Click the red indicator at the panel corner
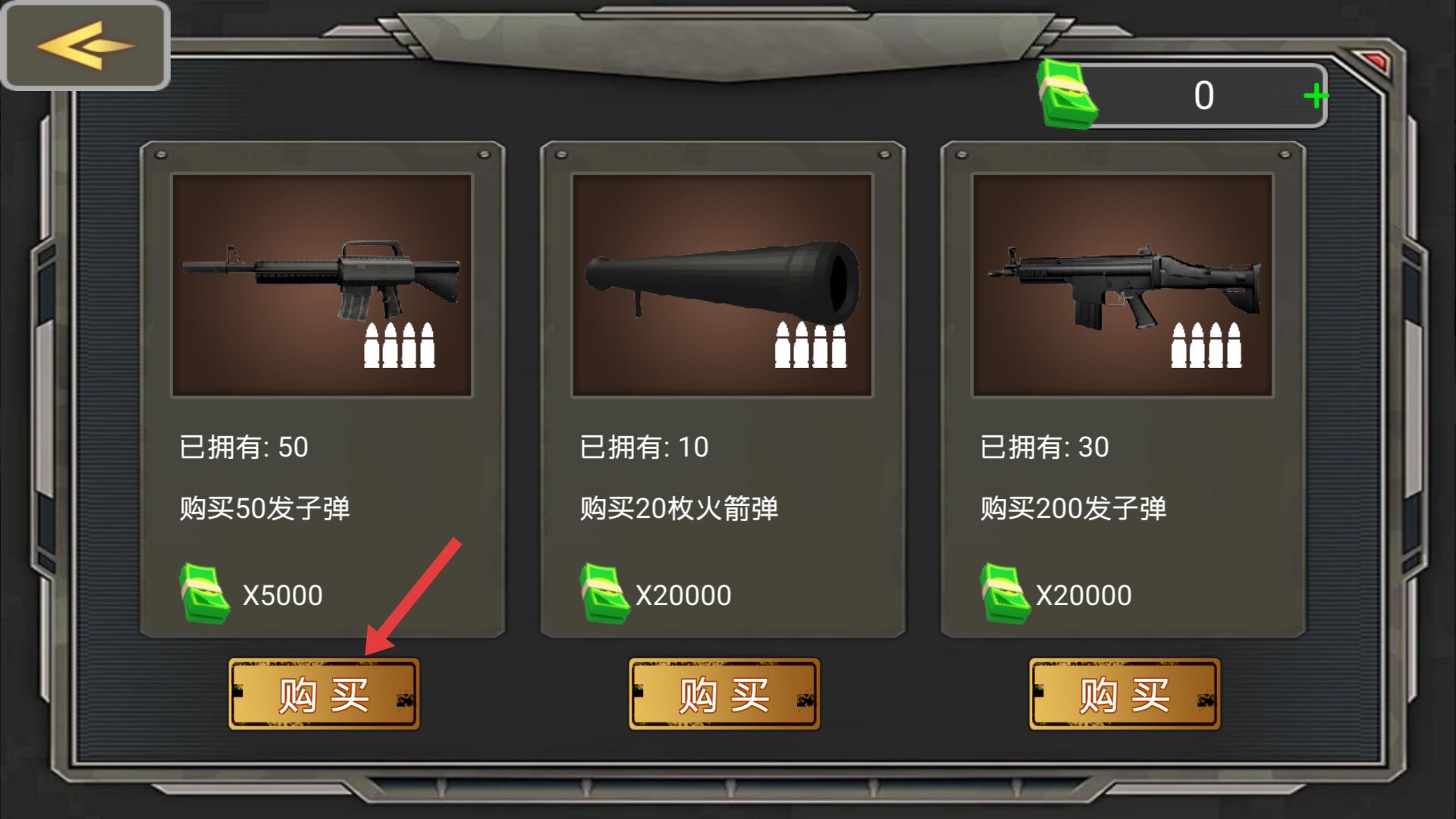 pos(1371,61)
